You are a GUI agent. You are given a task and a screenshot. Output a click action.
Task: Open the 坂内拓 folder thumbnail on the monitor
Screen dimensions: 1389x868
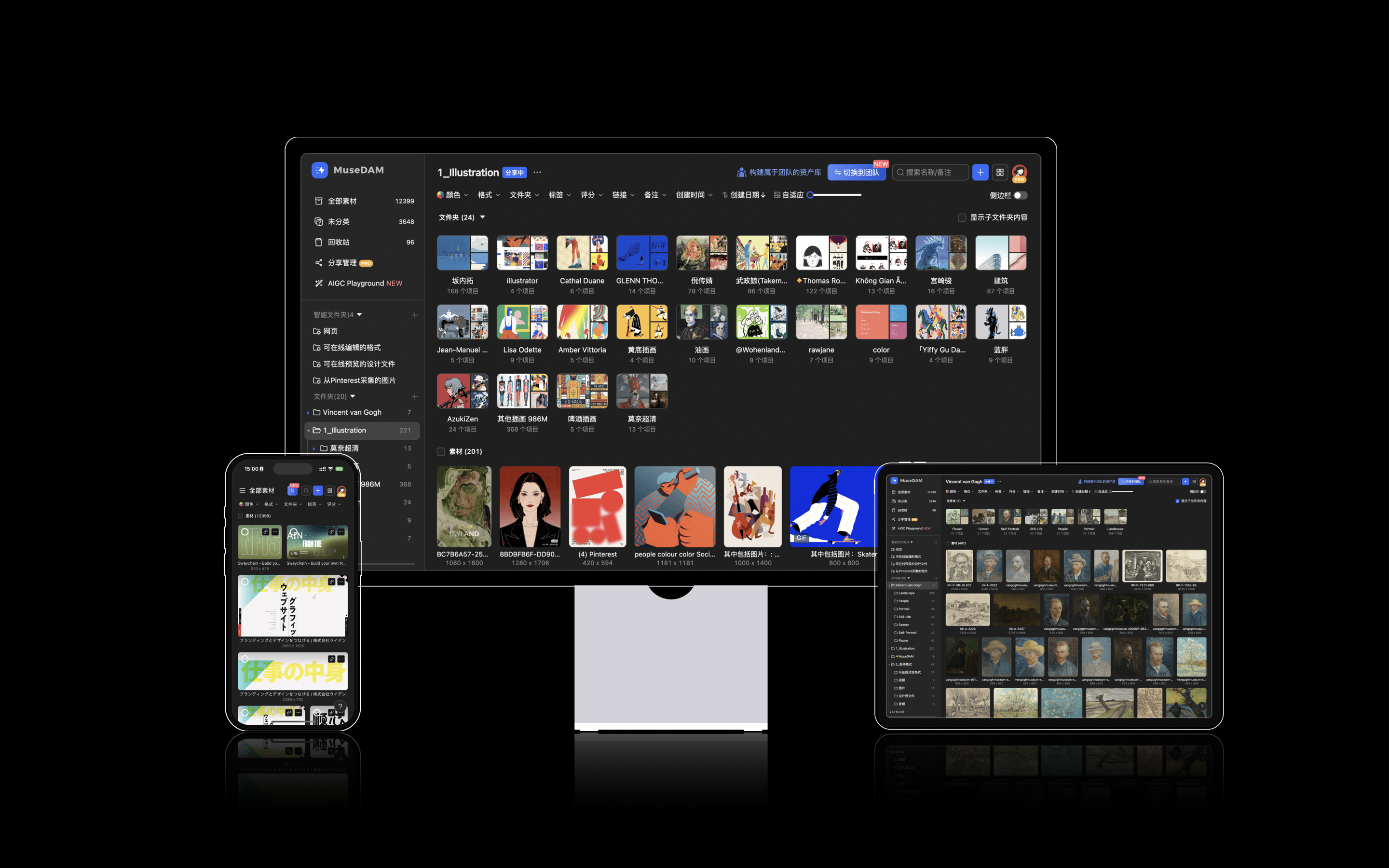pos(463,253)
